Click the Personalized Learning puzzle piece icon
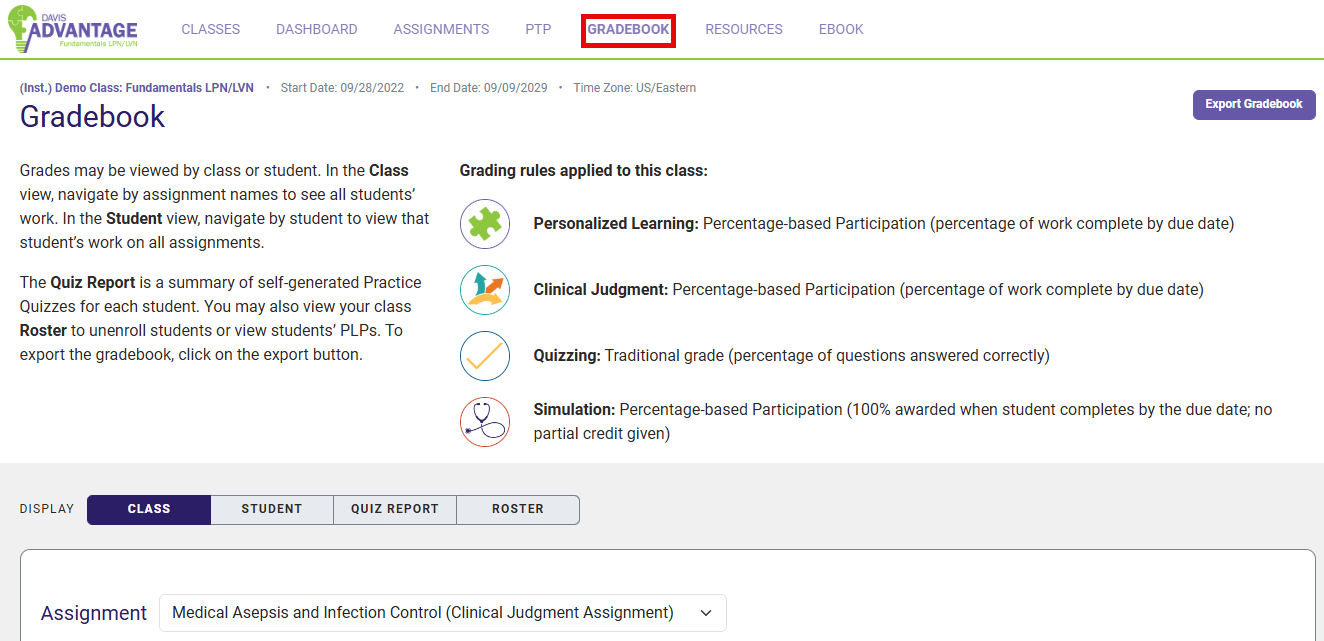Image resolution: width=1324 pixels, height=641 pixels. tap(485, 224)
